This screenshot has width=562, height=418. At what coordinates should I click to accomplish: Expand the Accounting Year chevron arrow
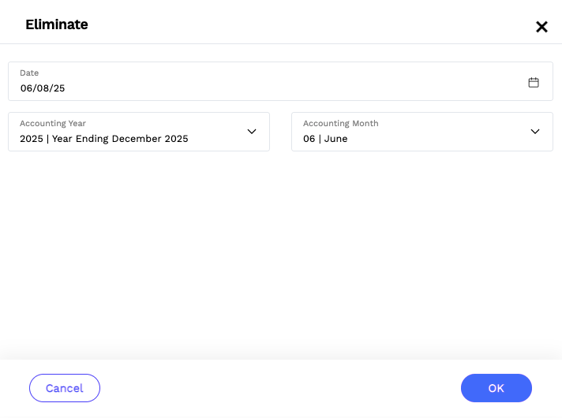click(x=252, y=132)
